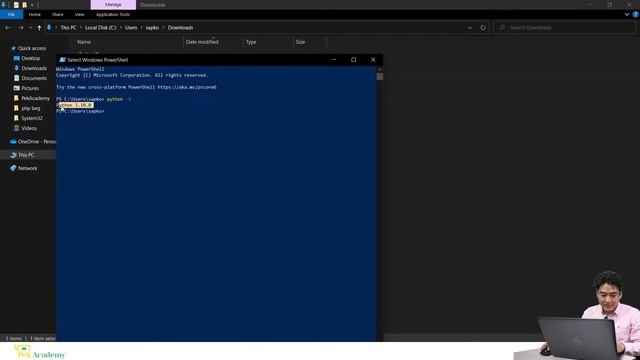
Task: Go forward using the Forward arrow
Action: (20, 28)
